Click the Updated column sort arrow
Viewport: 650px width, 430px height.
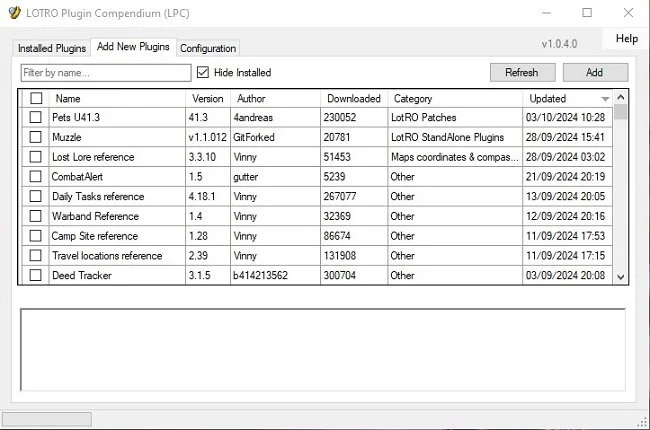605,99
